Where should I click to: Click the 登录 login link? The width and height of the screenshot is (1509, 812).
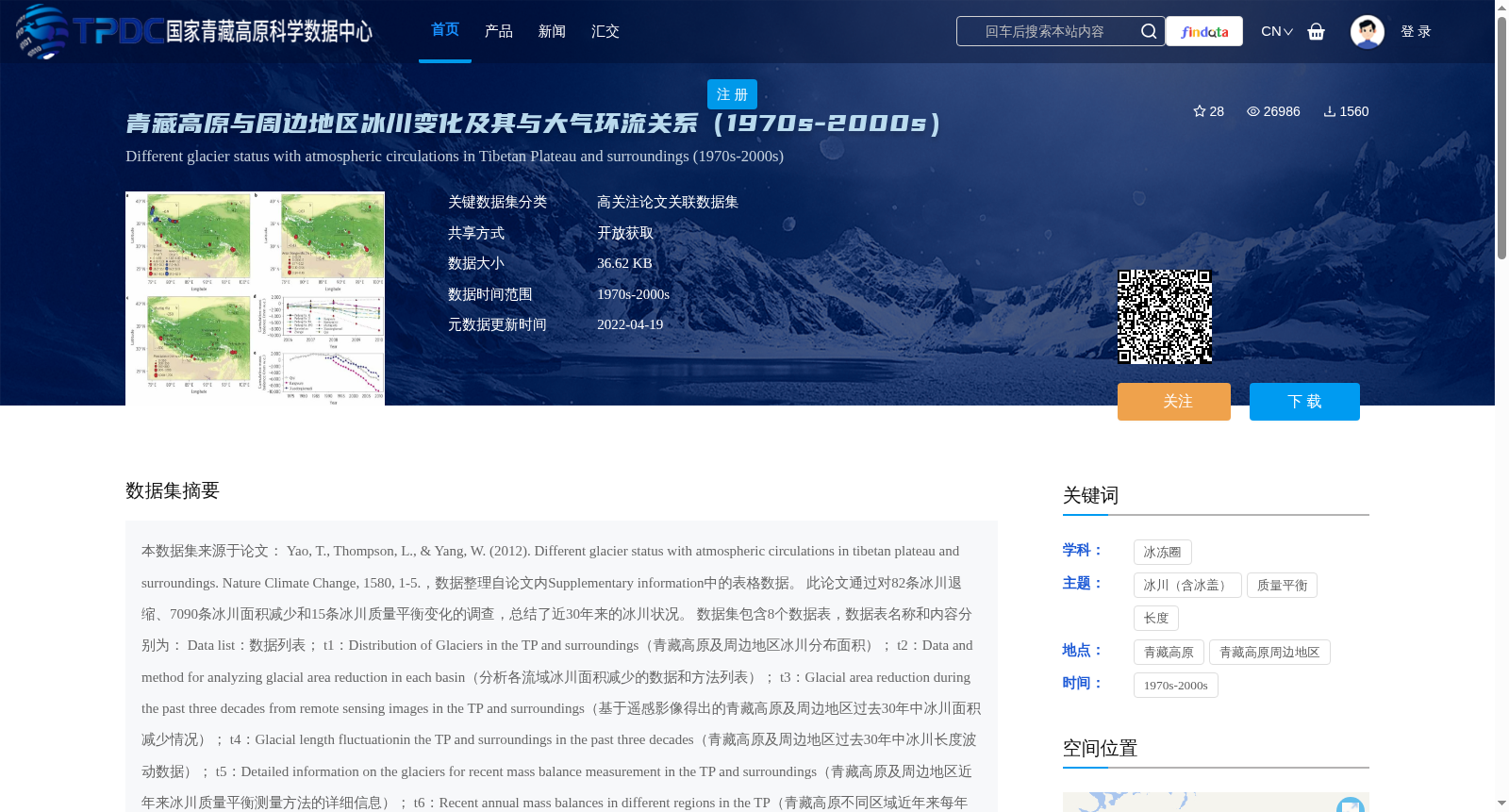point(1416,31)
